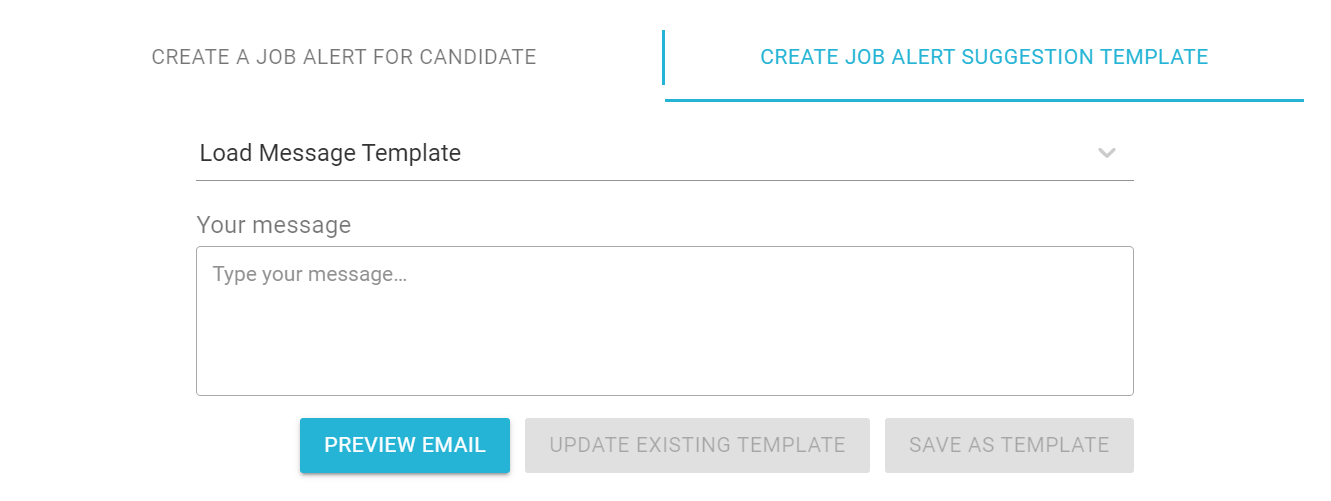Click the Preview Email button
1331x501 pixels.
click(405, 445)
